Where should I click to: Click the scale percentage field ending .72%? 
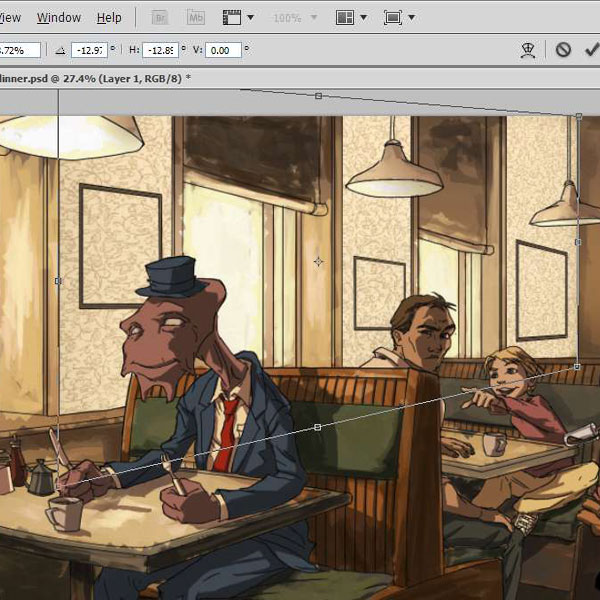(x=20, y=50)
